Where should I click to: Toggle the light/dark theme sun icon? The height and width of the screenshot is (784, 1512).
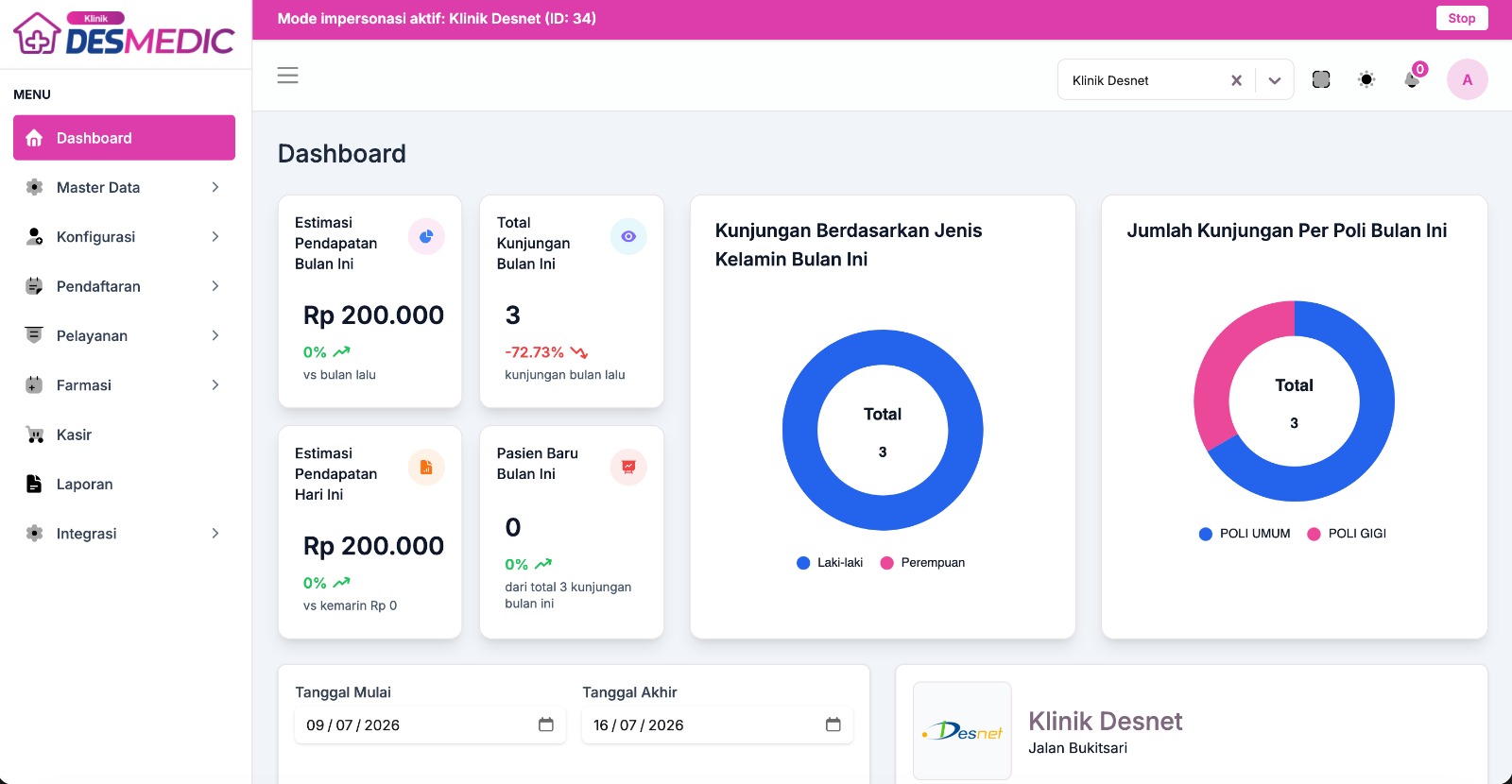tap(1366, 79)
